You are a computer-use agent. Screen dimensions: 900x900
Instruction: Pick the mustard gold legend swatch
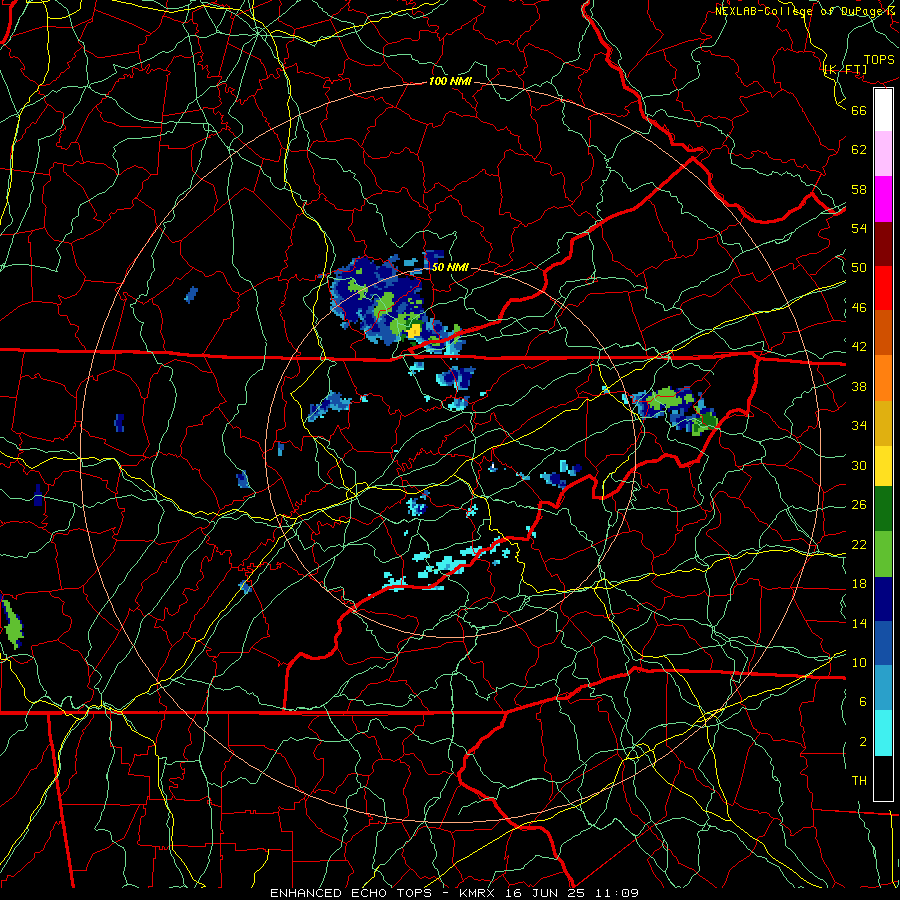click(883, 423)
